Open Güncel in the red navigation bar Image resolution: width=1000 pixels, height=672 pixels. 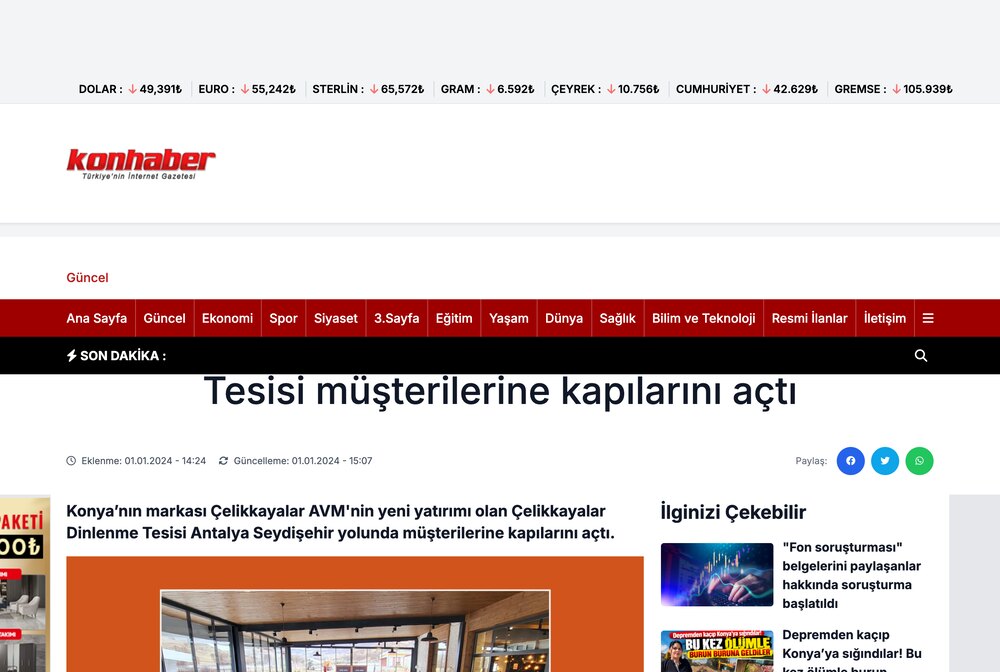point(165,318)
